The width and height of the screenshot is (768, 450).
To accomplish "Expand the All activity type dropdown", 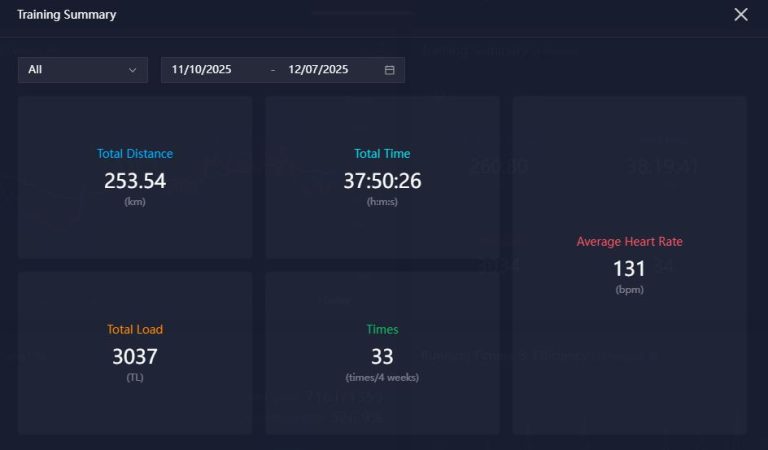I will click(83, 70).
